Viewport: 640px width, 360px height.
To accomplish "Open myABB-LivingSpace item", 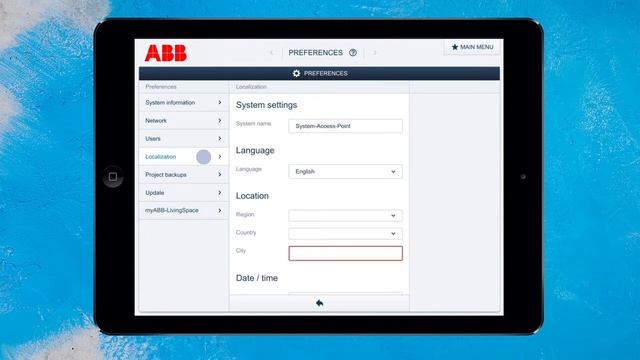I will point(184,210).
